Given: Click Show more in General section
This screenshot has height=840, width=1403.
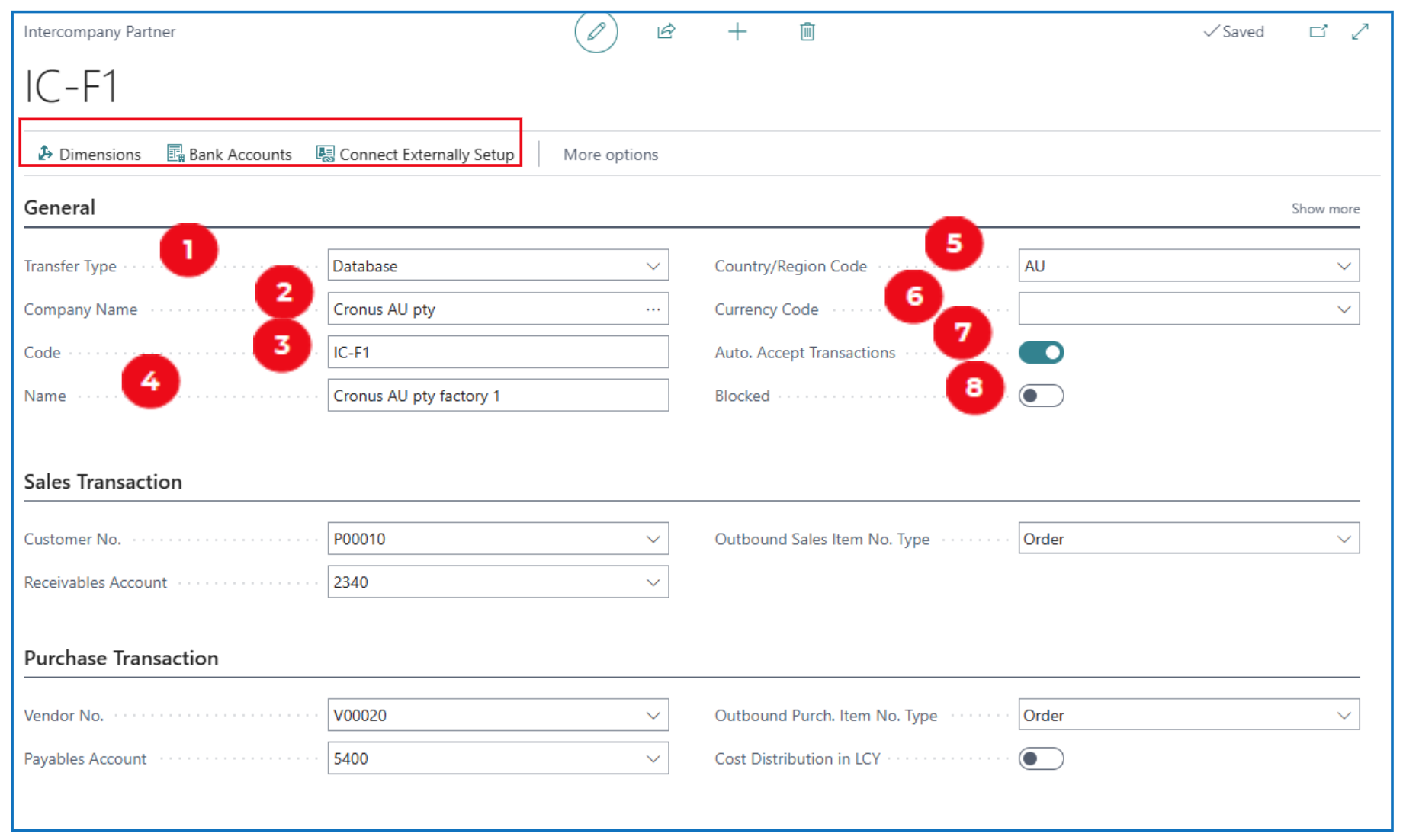Looking at the screenshot, I should pyautogui.click(x=1324, y=209).
